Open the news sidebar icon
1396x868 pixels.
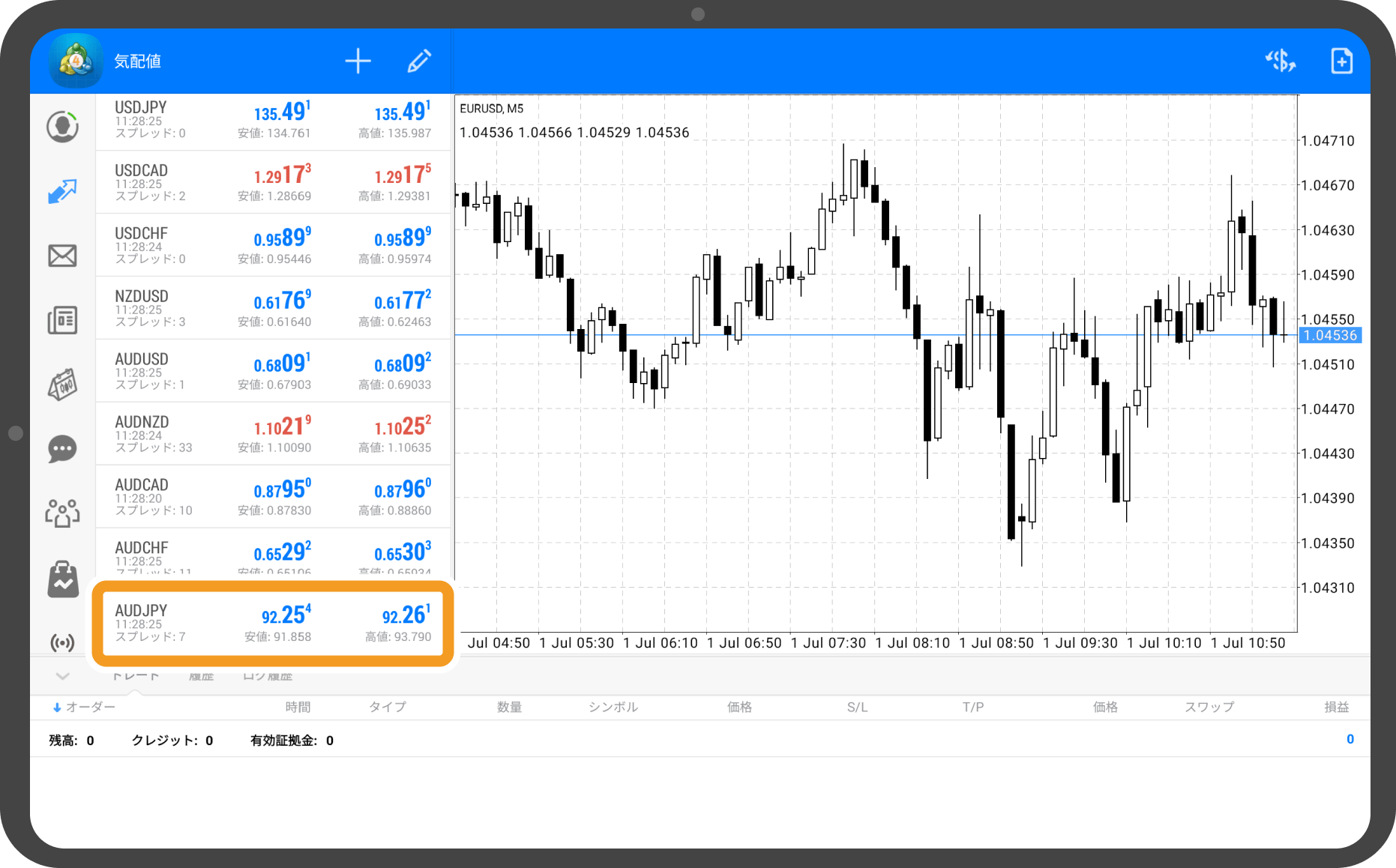(62, 320)
